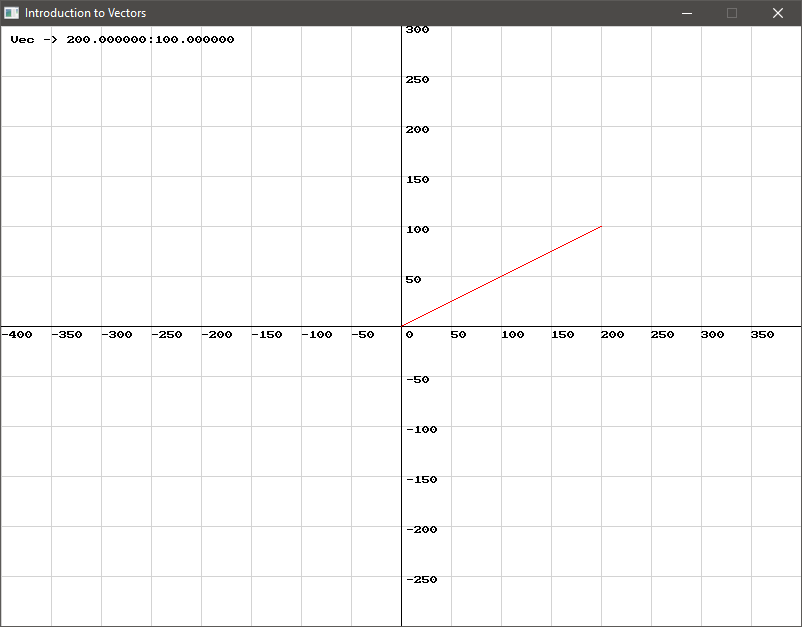Click the -150 label on the vertical axis
The image size is (802, 627).
pos(421,480)
